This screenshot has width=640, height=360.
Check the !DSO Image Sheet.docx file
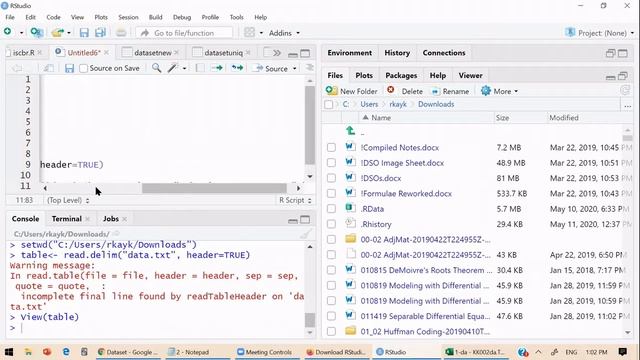click(331, 162)
